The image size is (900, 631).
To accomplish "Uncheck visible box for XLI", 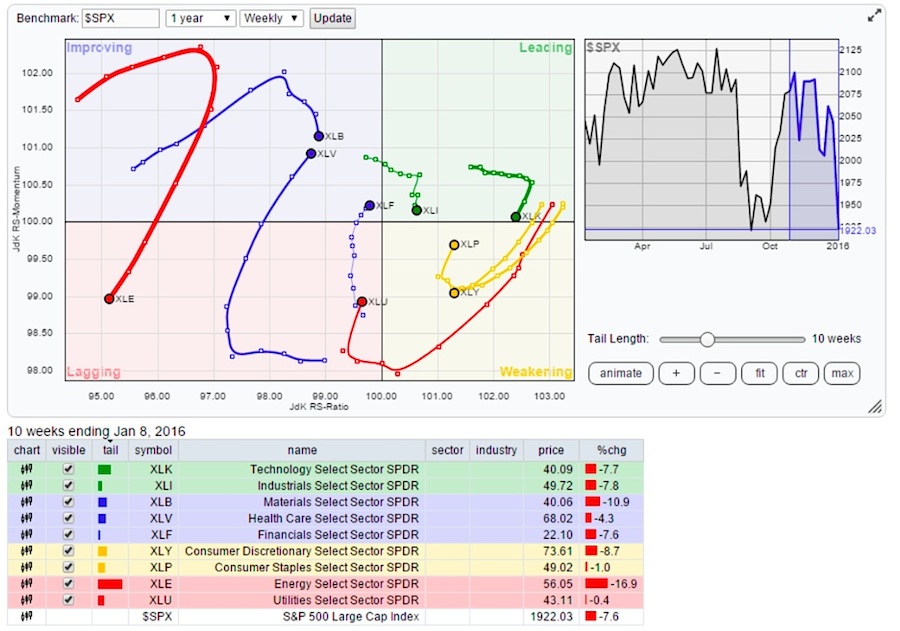I will pos(68,486).
